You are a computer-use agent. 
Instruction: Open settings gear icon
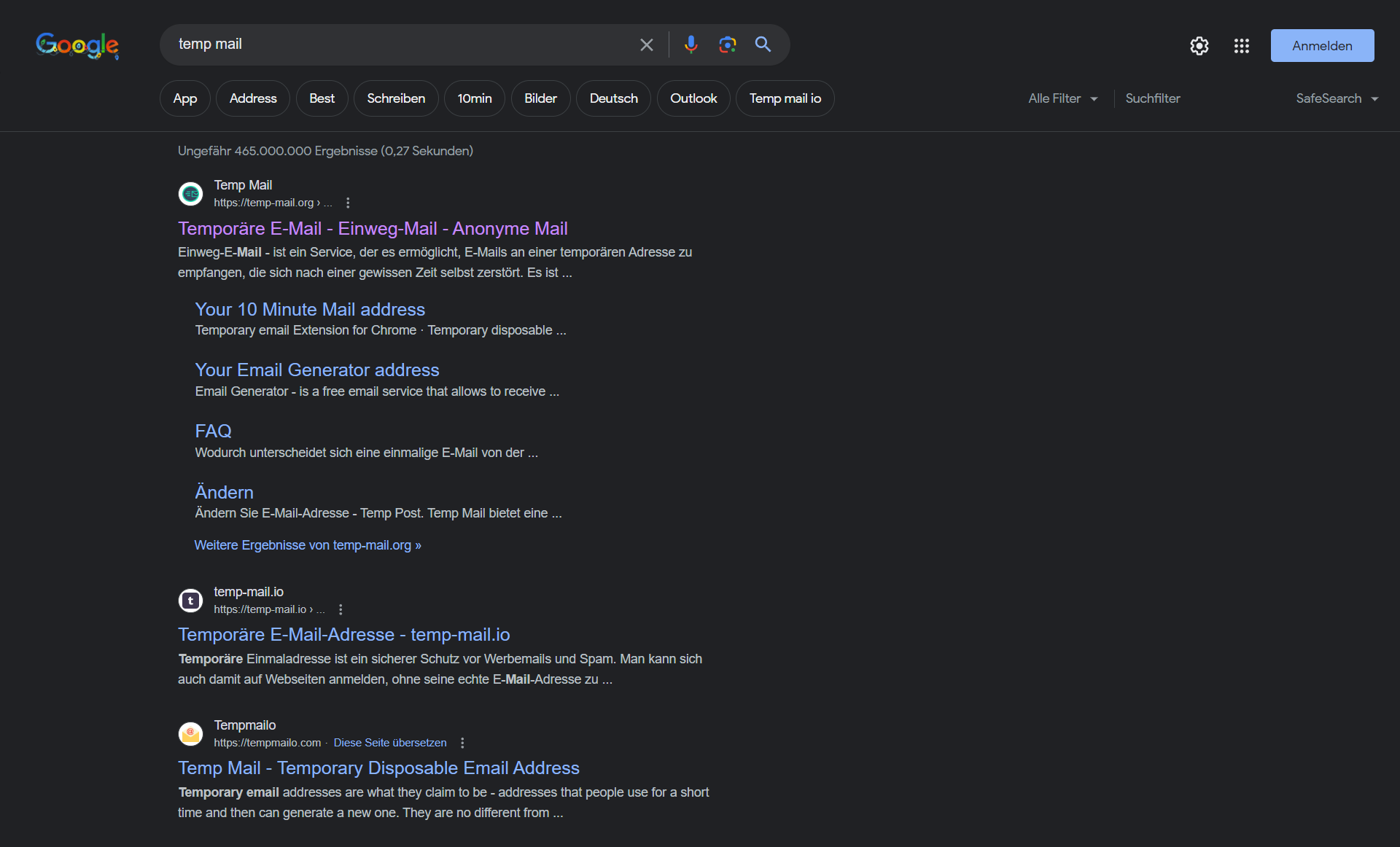(x=1199, y=46)
